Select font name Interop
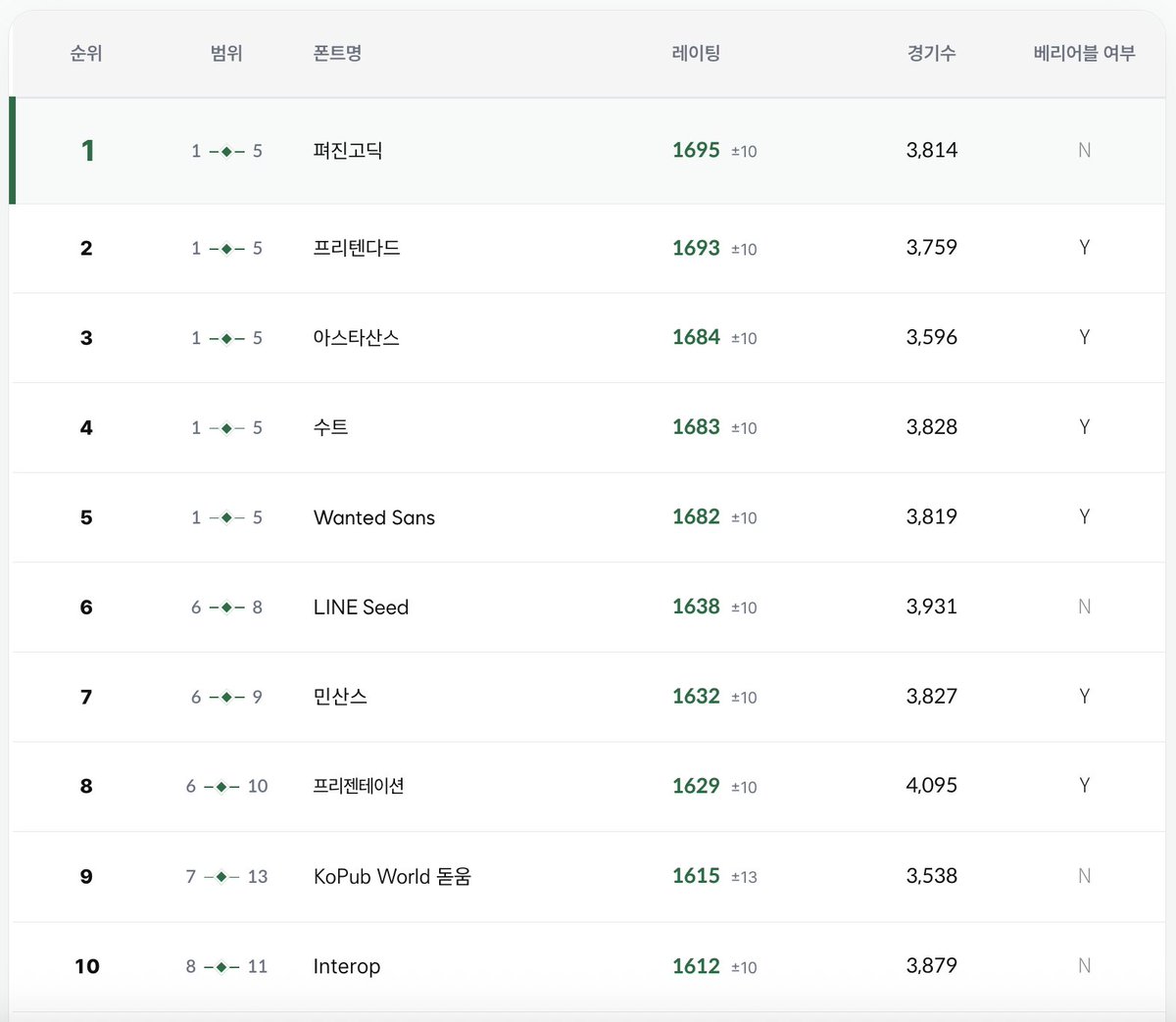The image size is (1176, 1022). [x=347, y=966]
